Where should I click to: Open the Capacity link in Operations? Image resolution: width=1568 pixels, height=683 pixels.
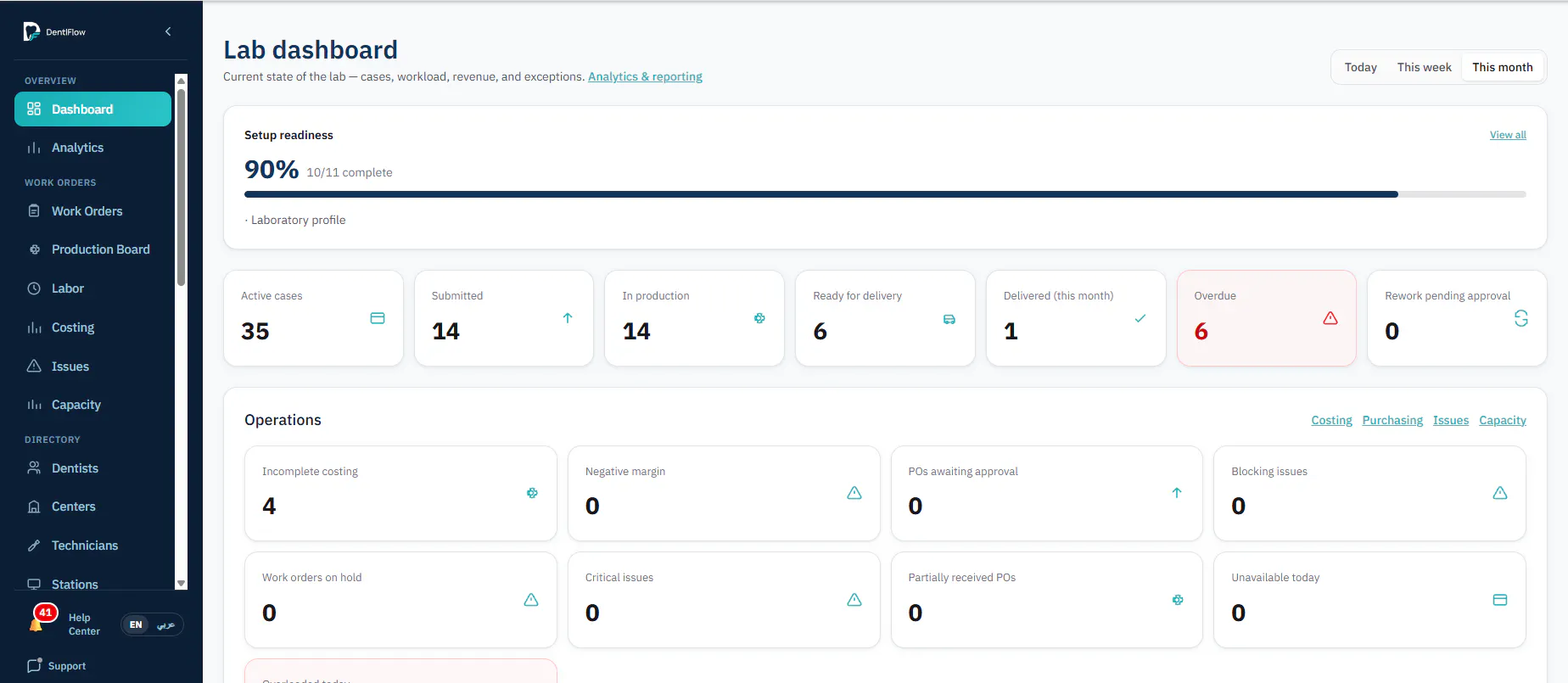point(1503,420)
